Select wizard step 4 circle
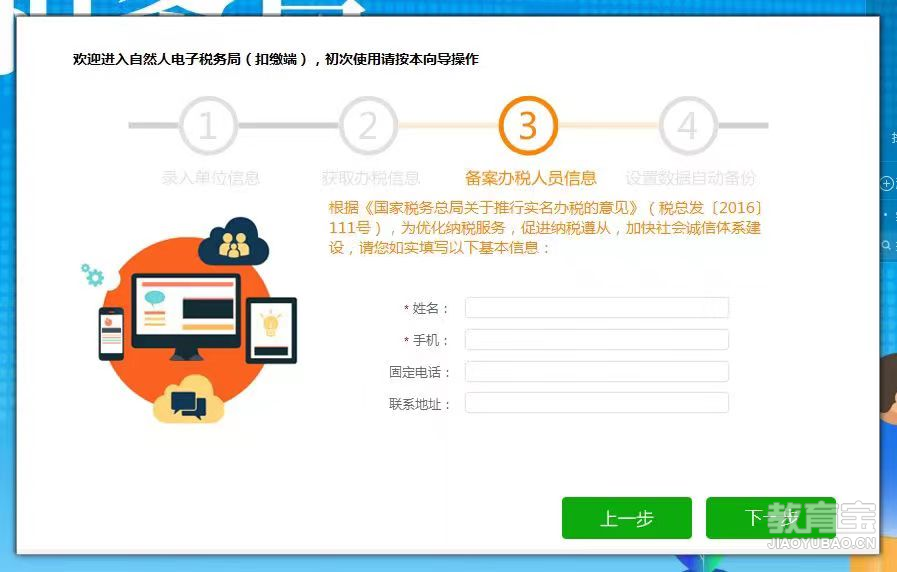Screen dimensions: 897x572 pyautogui.click(x=688, y=125)
